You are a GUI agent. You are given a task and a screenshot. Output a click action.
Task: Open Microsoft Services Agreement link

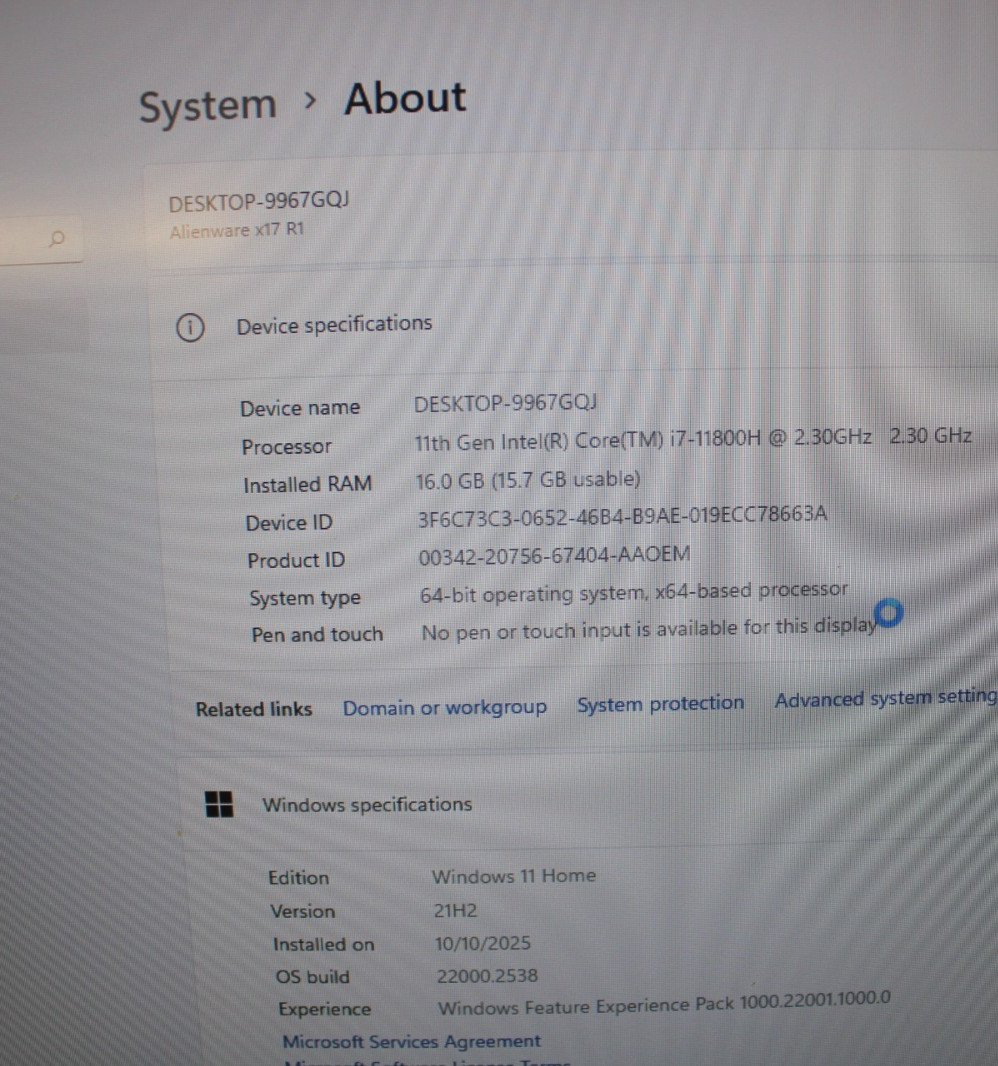[x=411, y=1041]
